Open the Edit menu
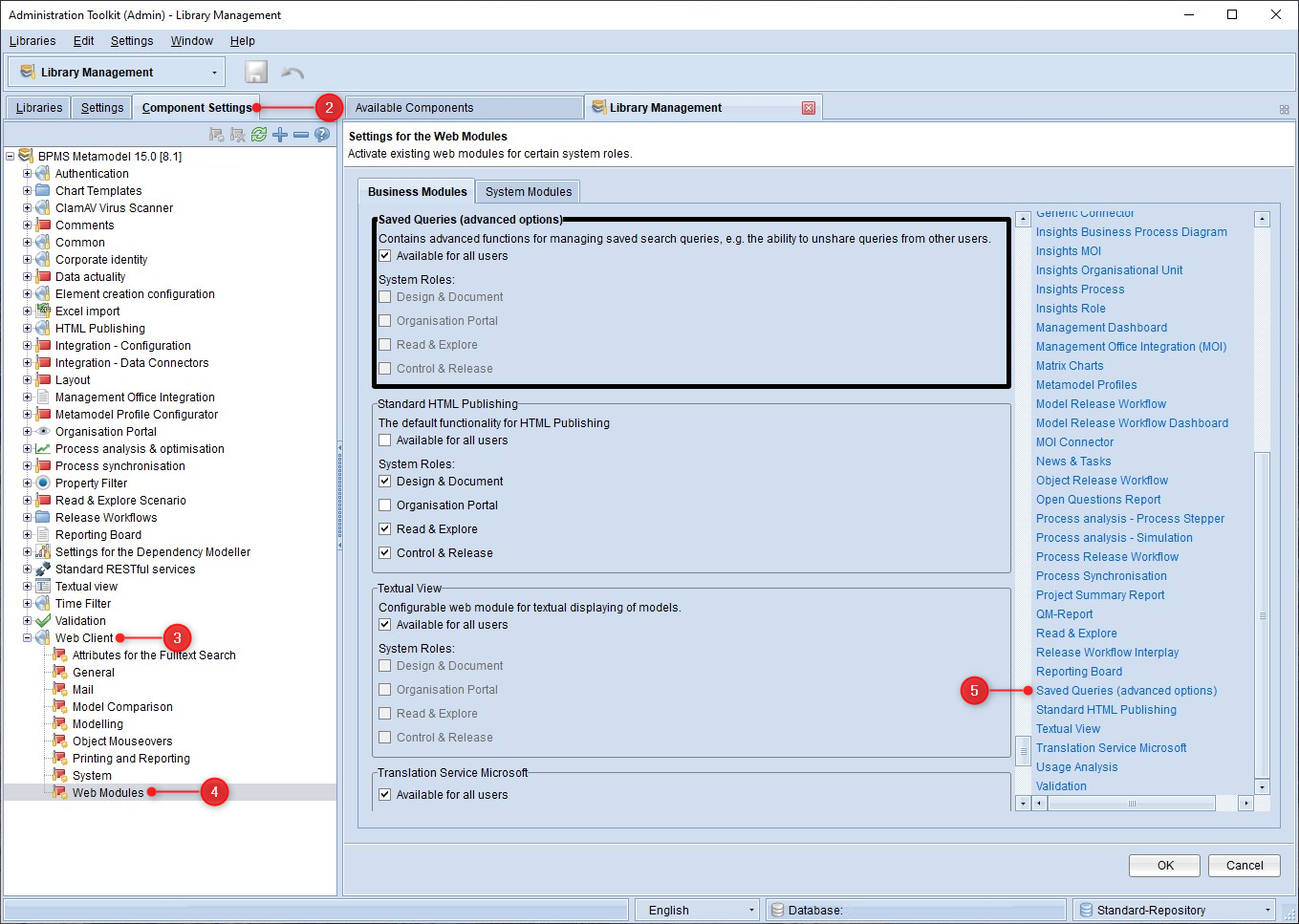The width and height of the screenshot is (1299, 924). pos(84,41)
